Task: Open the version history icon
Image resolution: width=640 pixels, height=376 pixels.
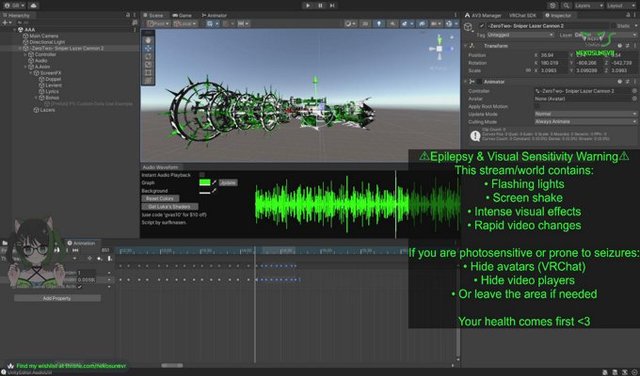Action: (553, 6)
